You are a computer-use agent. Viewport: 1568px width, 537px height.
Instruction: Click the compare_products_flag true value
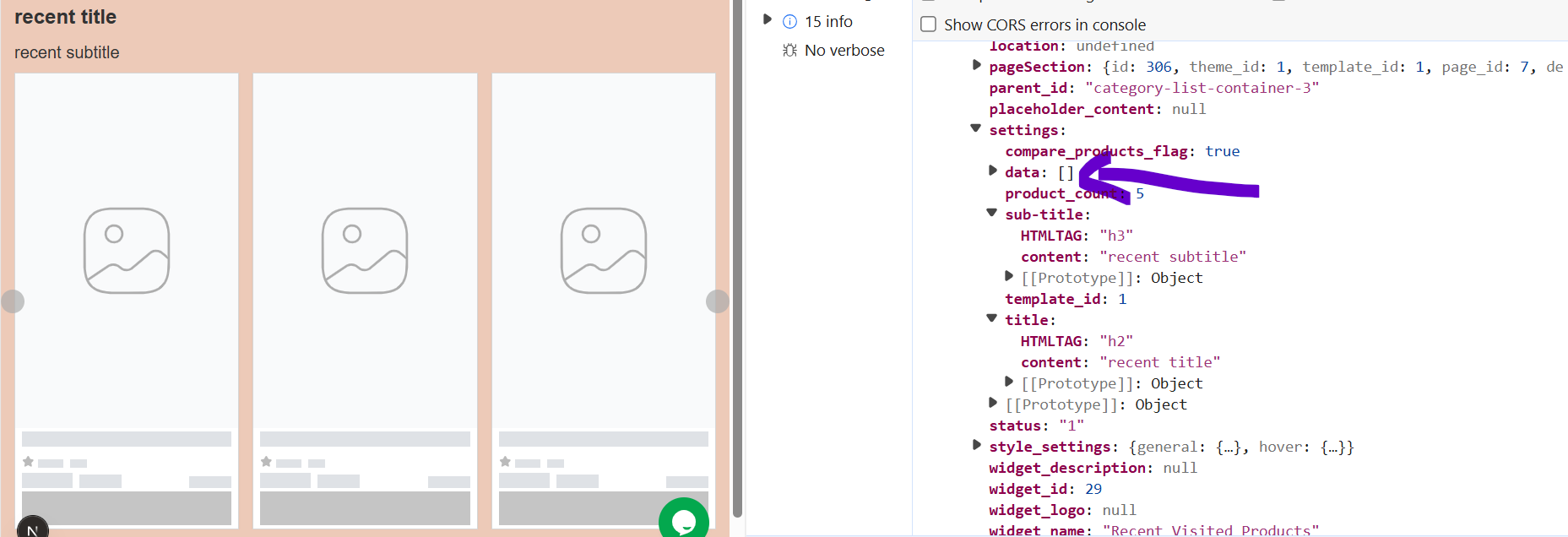click(1222, 151)
